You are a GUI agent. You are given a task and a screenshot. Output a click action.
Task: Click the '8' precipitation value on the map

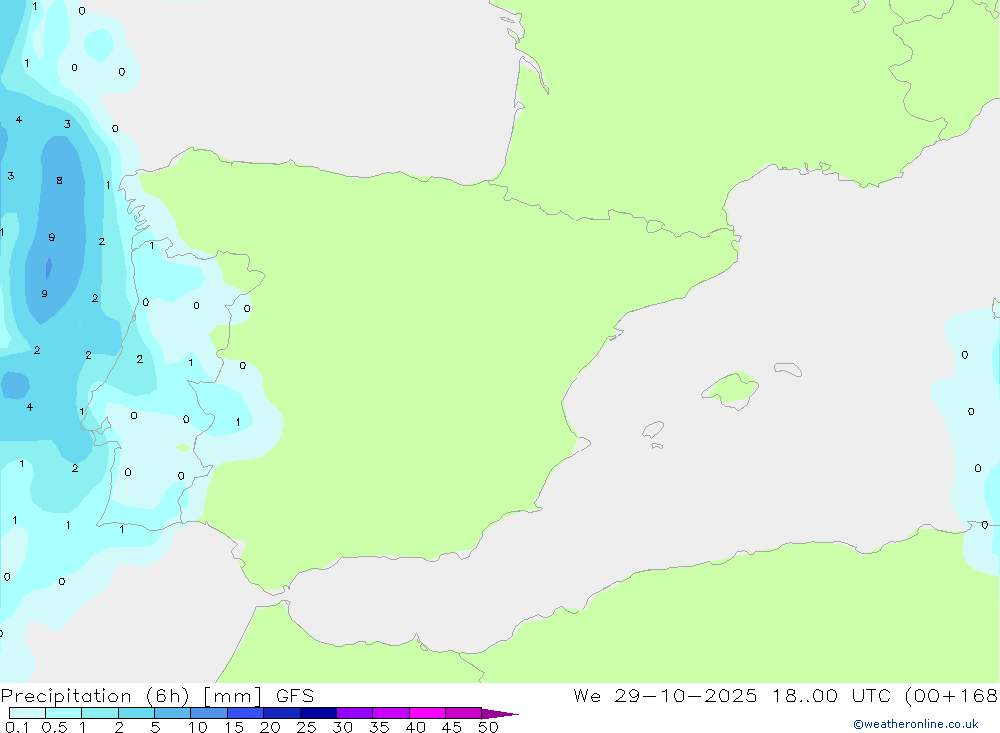point(59,181)
